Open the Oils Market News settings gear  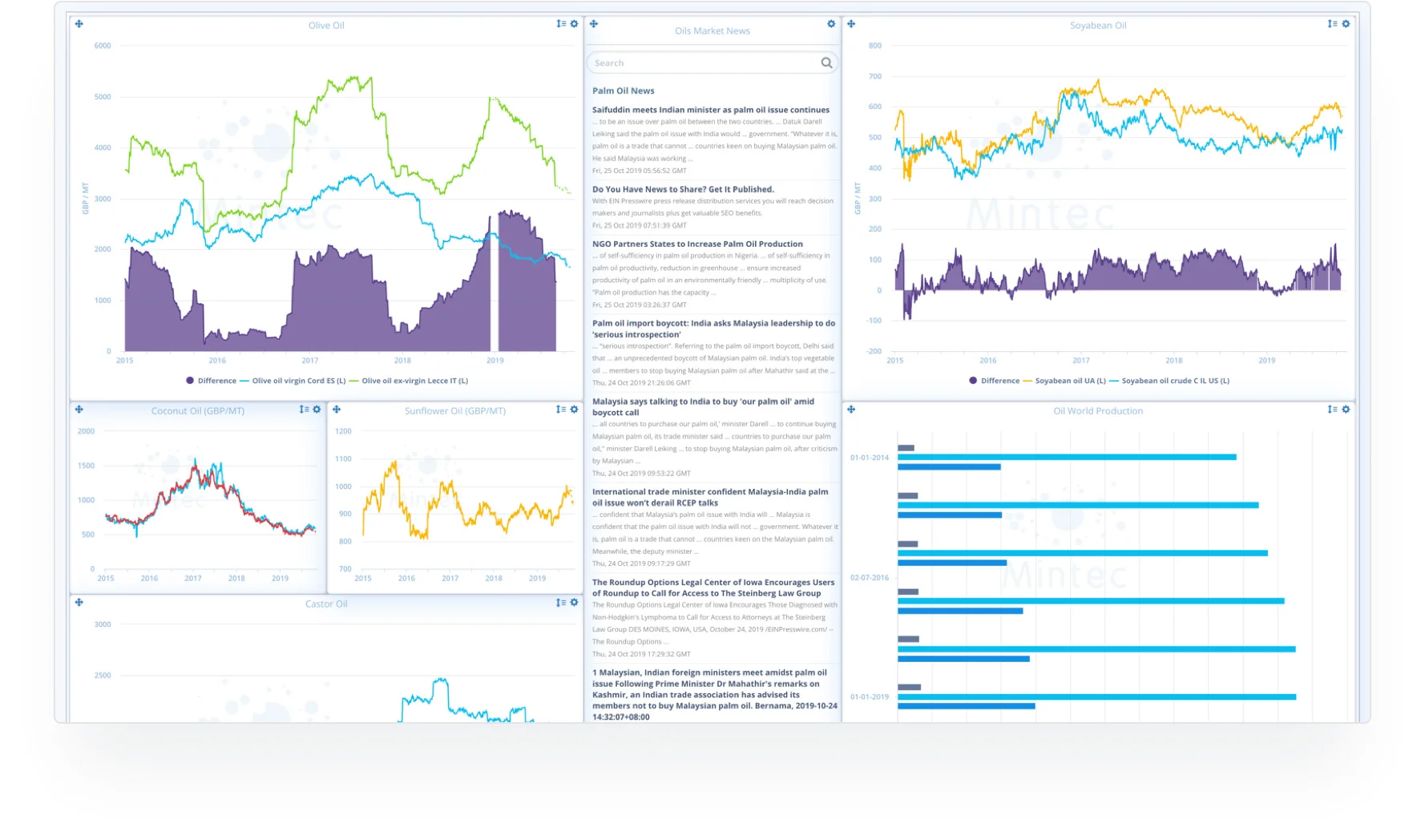coord(831,24)
